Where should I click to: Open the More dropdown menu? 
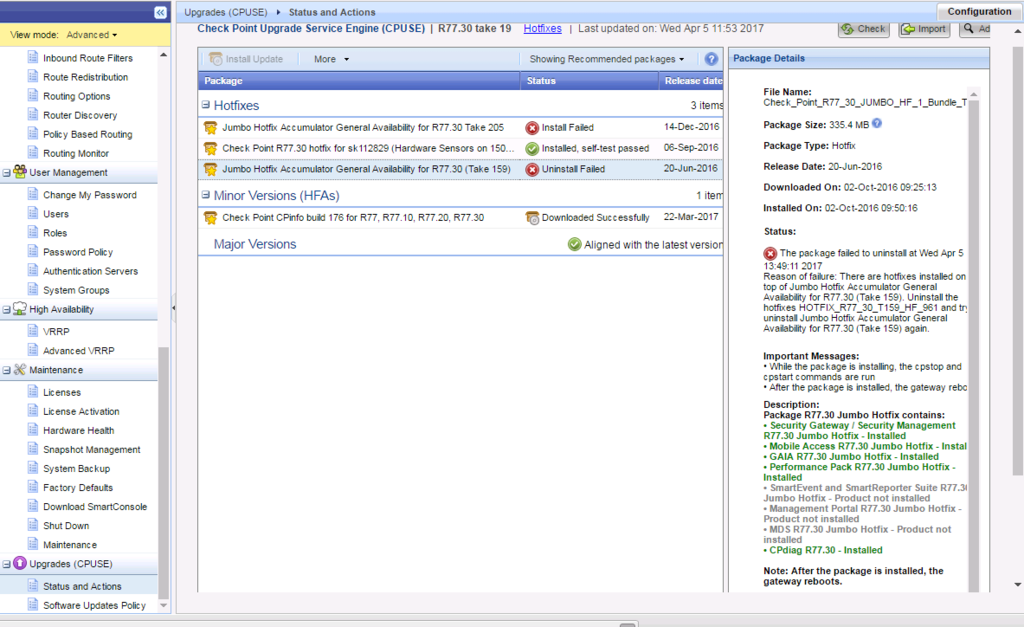[331, 59]
